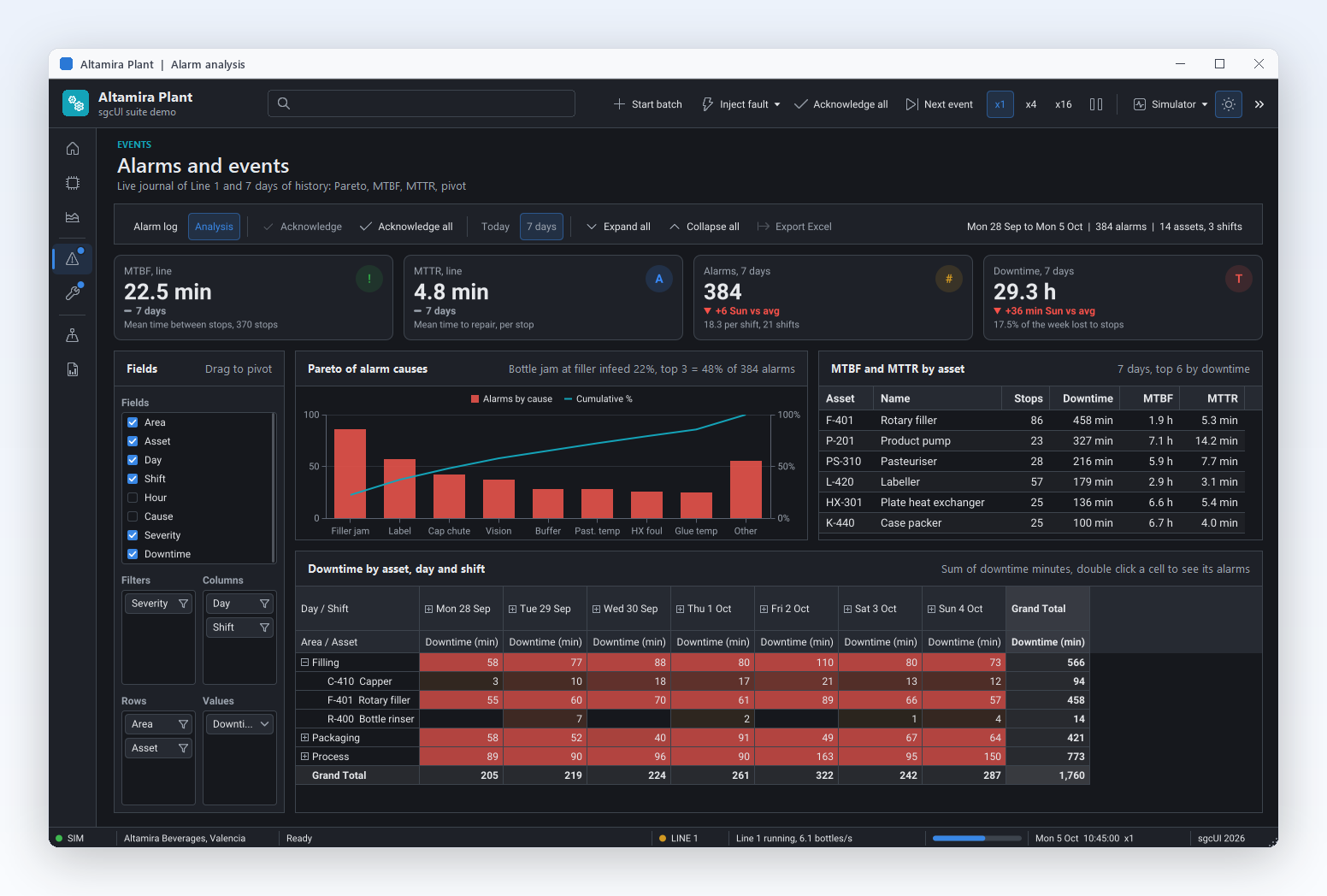Image resolution: width=1327 pixels, height=896 pixels.
Task: Enable the Hour field checkbox
Action: tap(133, 498)
